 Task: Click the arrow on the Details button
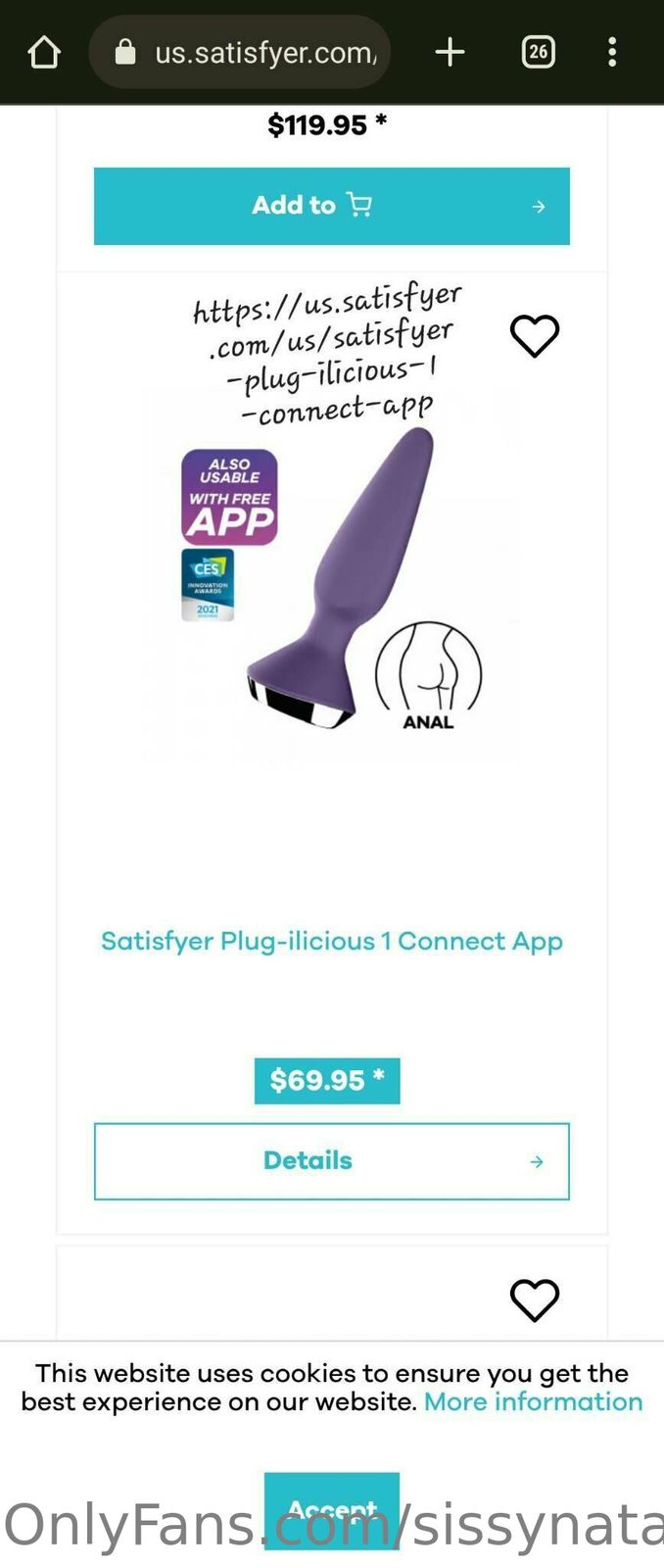pyautogui.click(x=537, y=1161)
